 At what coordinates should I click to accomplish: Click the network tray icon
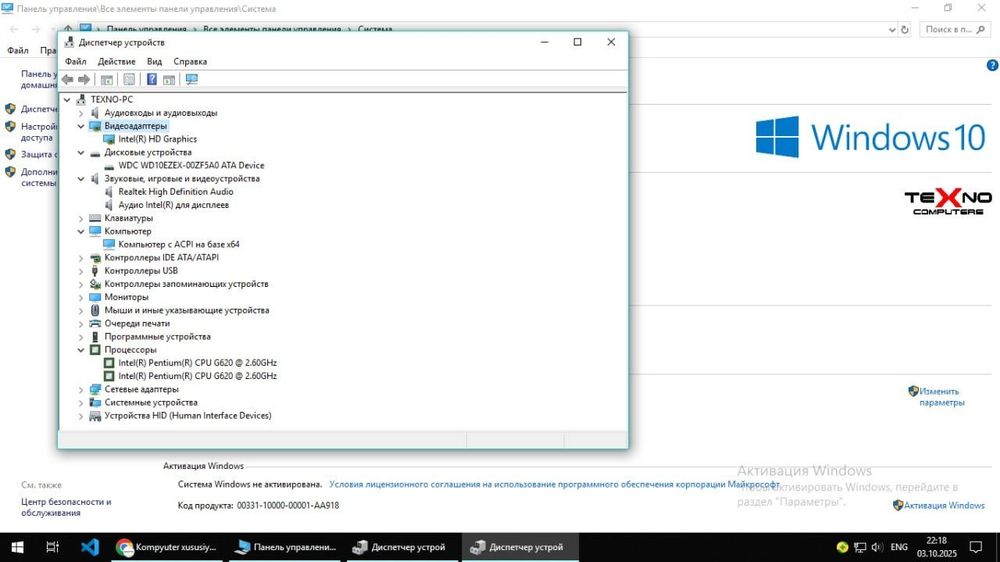tap(860, 547)
